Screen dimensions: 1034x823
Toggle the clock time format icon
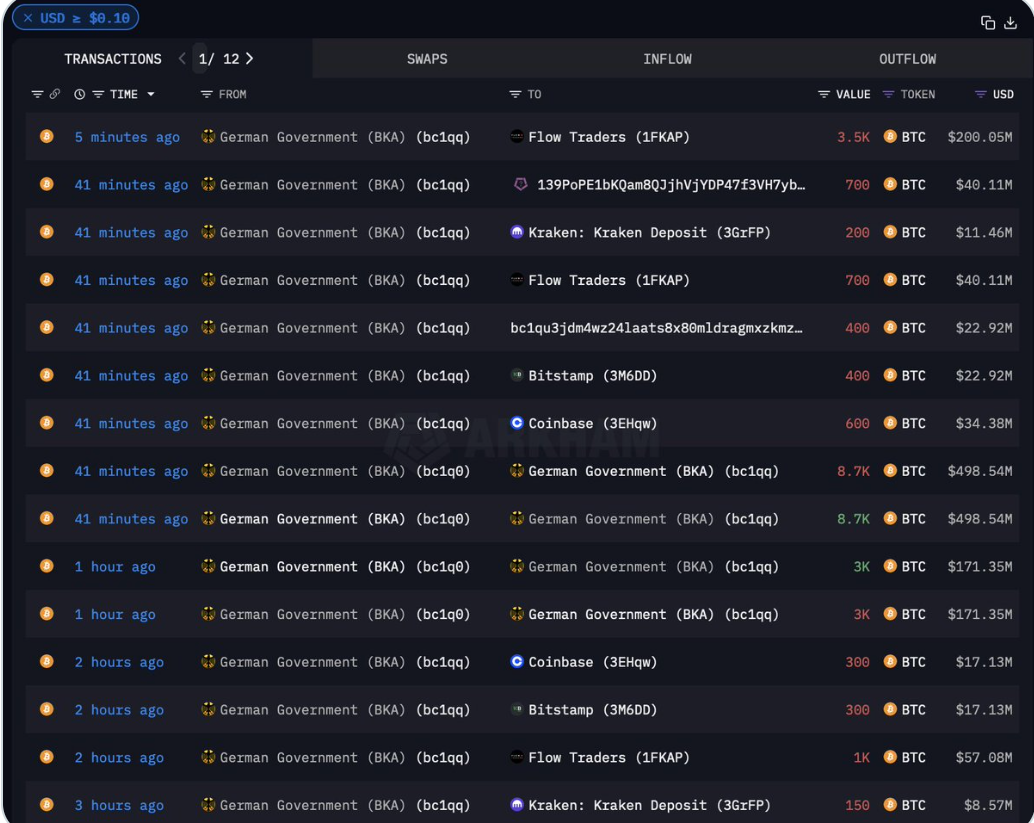click(79, 94)
